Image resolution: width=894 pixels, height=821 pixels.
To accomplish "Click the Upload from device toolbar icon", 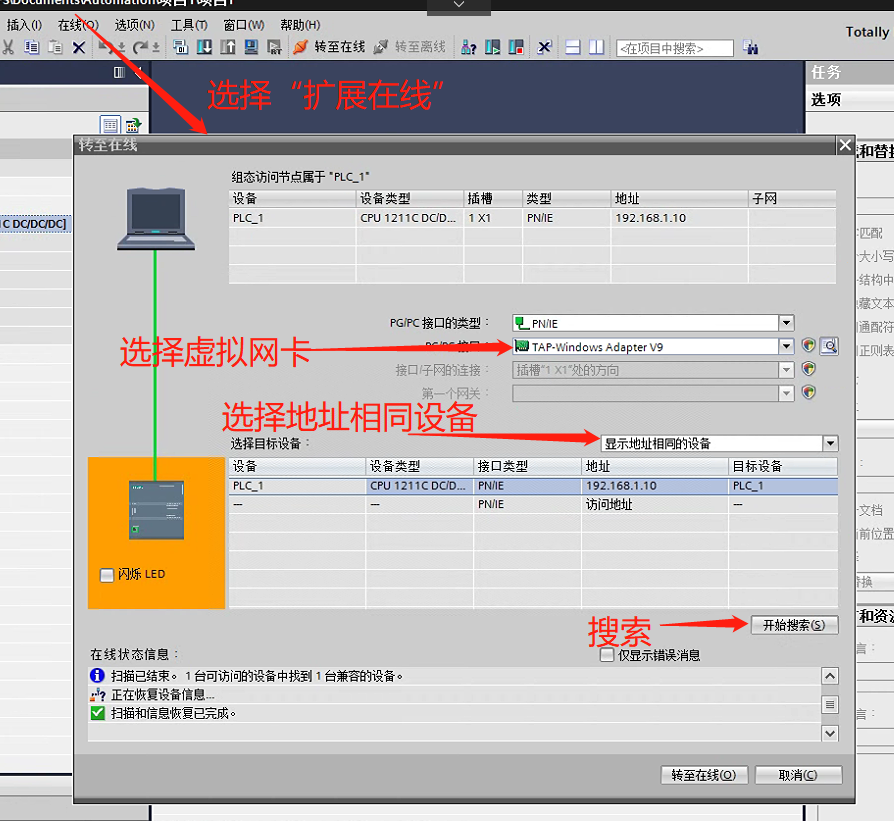I will pos(227,47).
